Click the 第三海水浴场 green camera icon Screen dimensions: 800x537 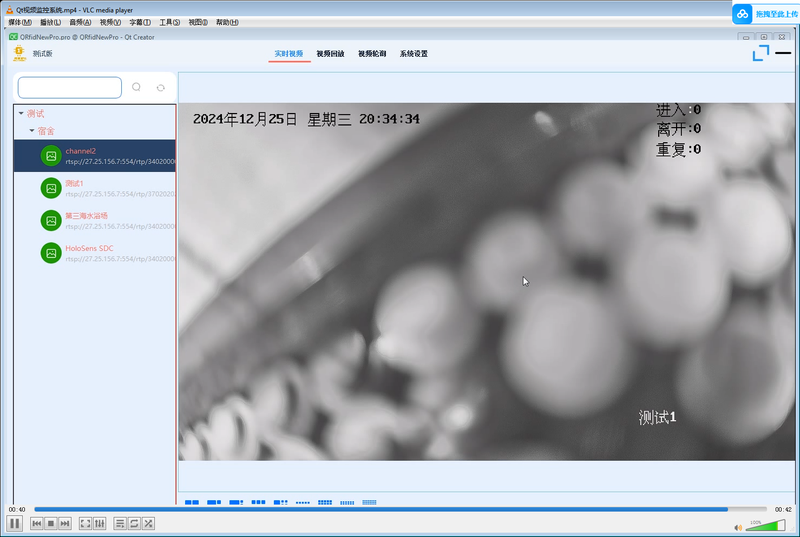point(51,221)
